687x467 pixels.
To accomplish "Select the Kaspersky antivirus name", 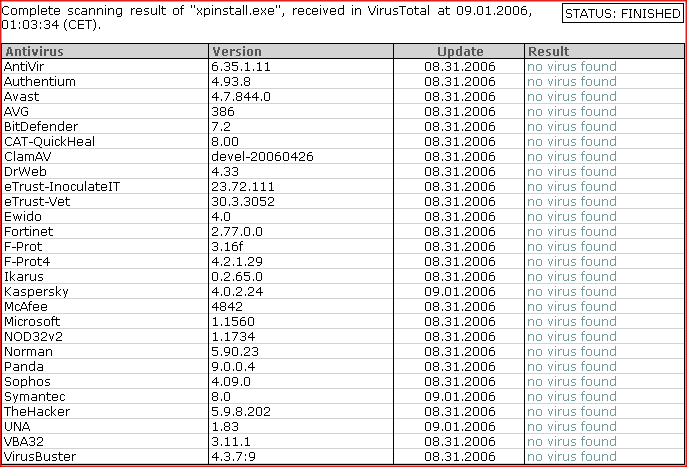I will 36,291.
